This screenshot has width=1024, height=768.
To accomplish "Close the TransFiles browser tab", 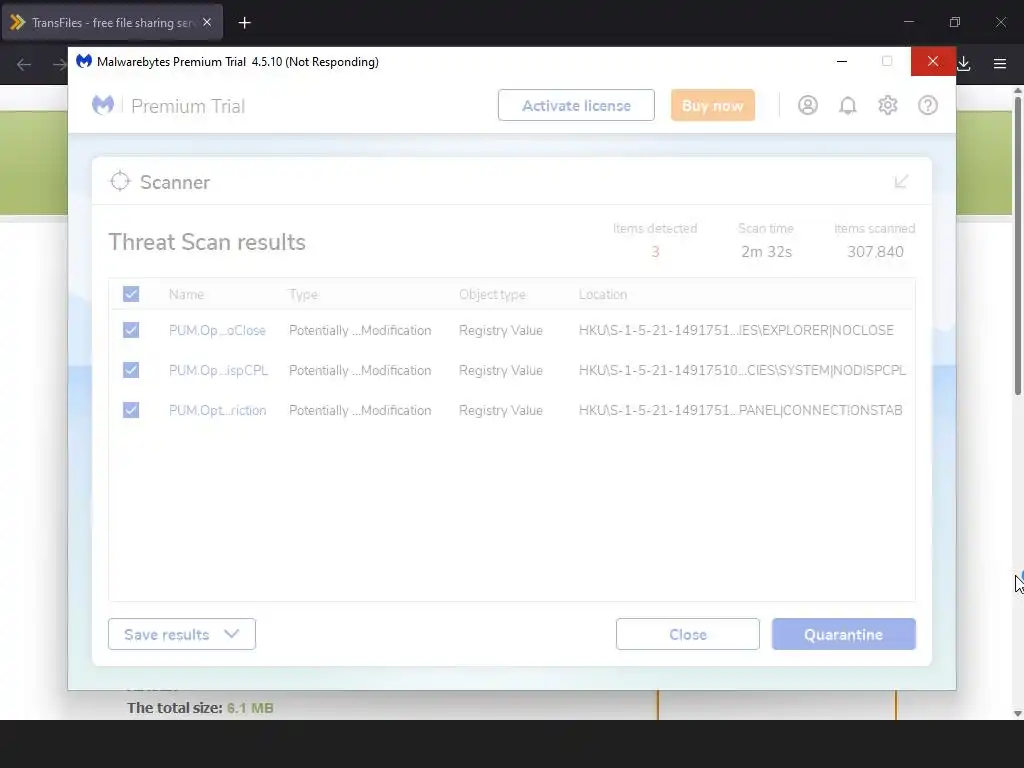I will pos(207,22).
